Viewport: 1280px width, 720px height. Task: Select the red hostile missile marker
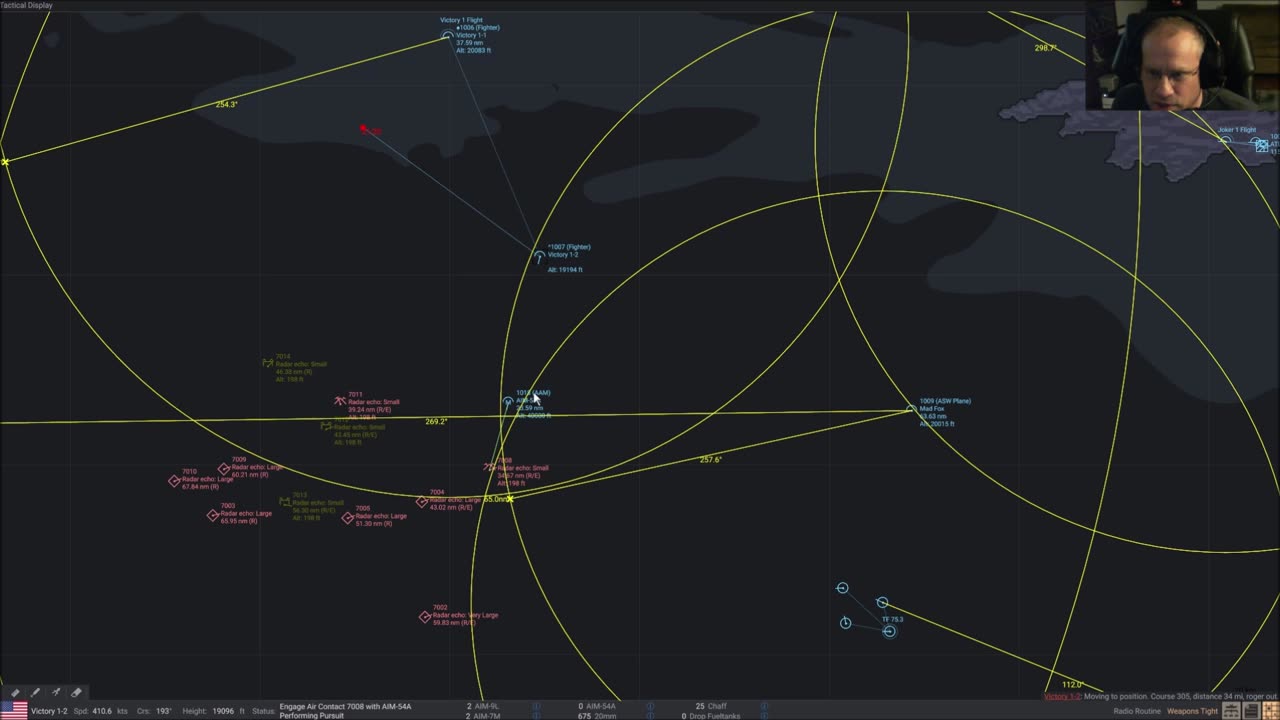(x=364, y=128)
